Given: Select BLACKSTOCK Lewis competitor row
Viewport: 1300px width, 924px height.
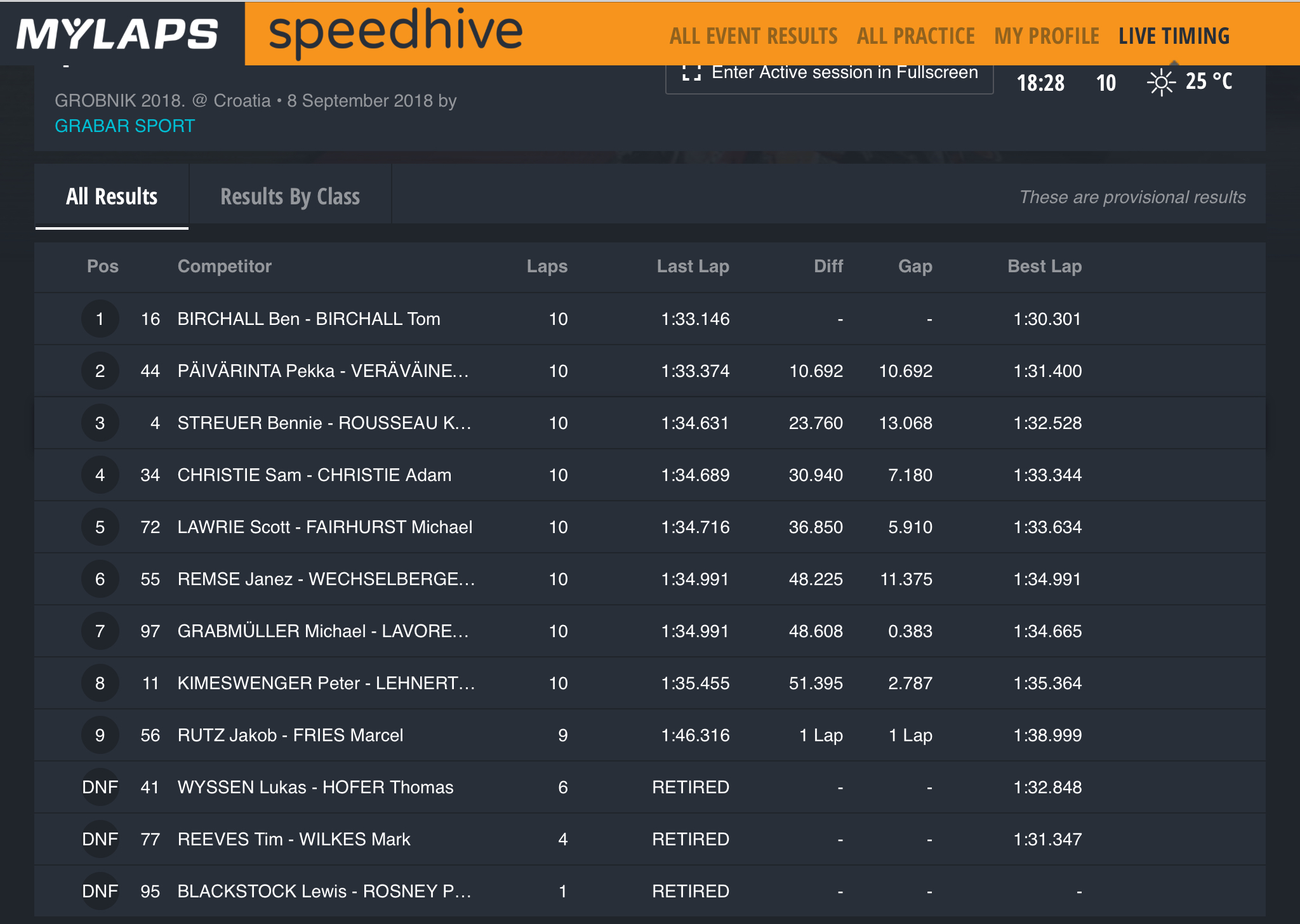Looking at the screenshot, I should pos(650,891).
